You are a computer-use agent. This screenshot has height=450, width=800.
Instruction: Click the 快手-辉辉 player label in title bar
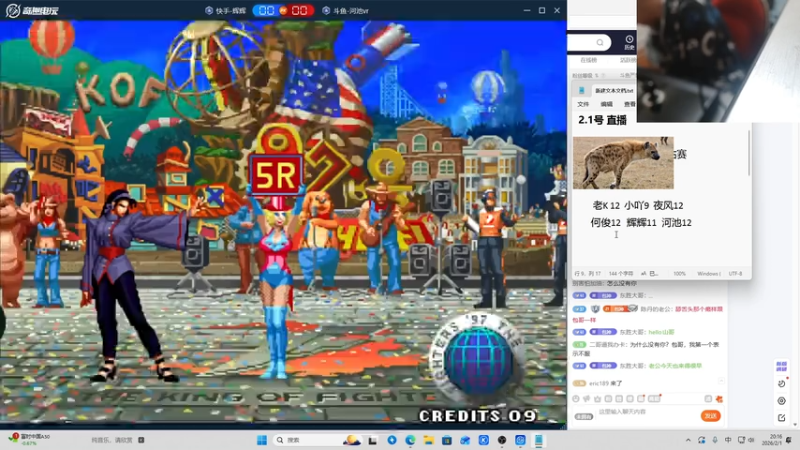click(226, 11)
